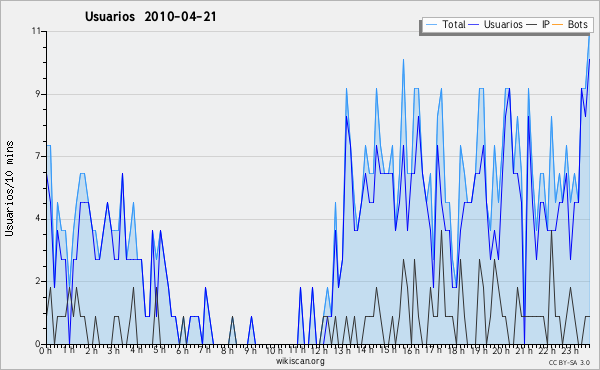Click x-axis label '22 h'
600x370 pixels.
point(546,350)
